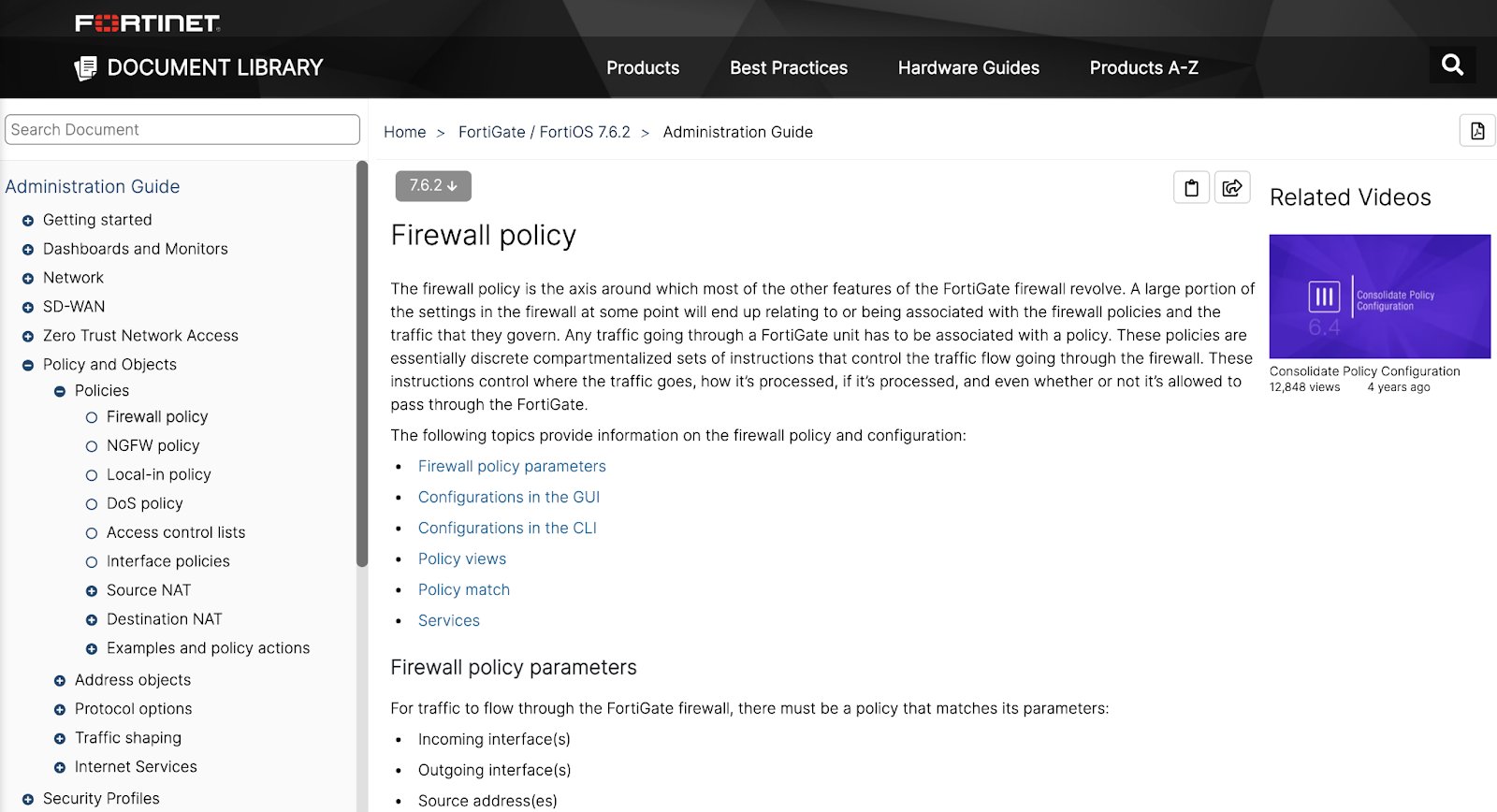This screenshot has height=812, width=1497.
Task: Follow the Policy match link
Action: point(463,590)
